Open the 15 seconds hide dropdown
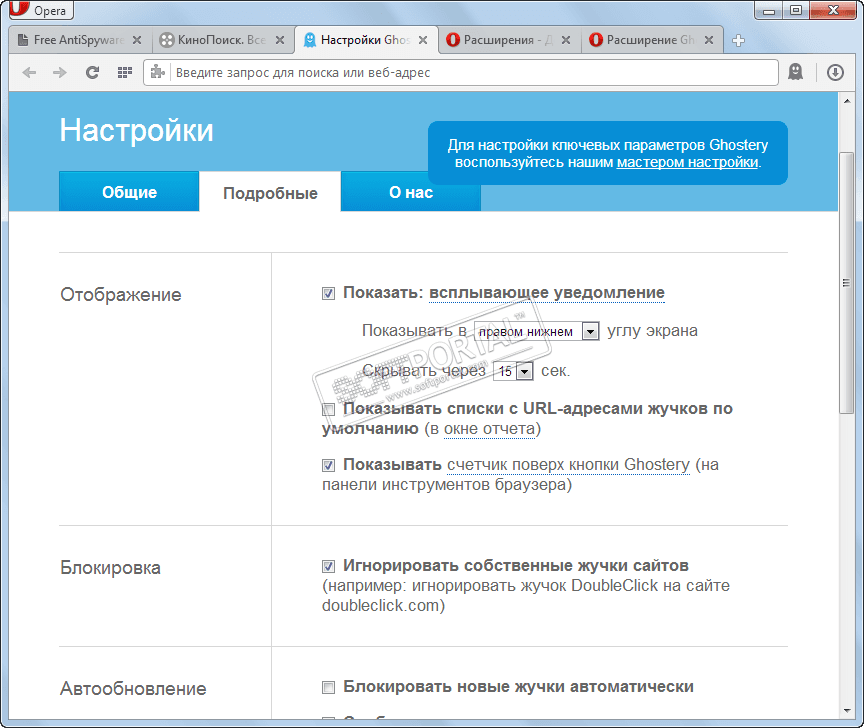This screenshot has height=728, width=864. pos(514,371)
